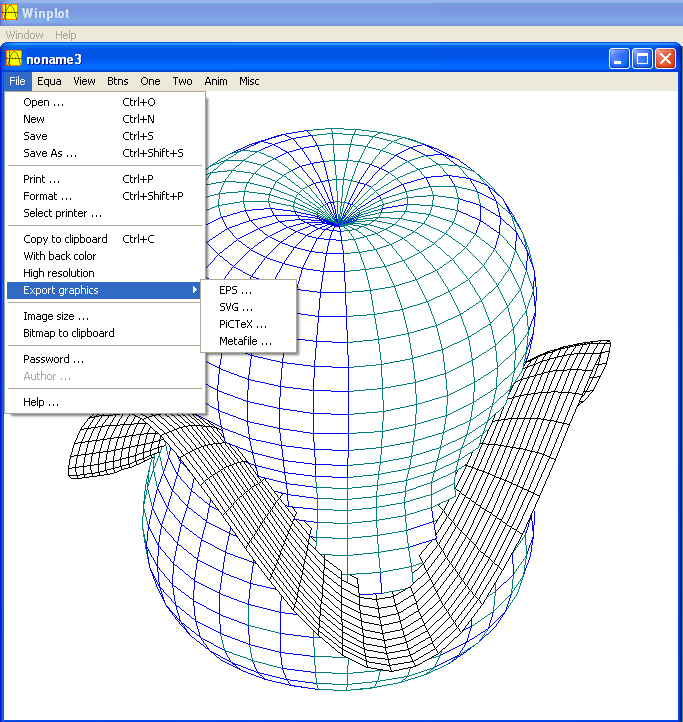Open Password ... menu entry
Image resolution: width=683 pixels, height=722 pixels.
pyautogui.click(x=105, y=359)
